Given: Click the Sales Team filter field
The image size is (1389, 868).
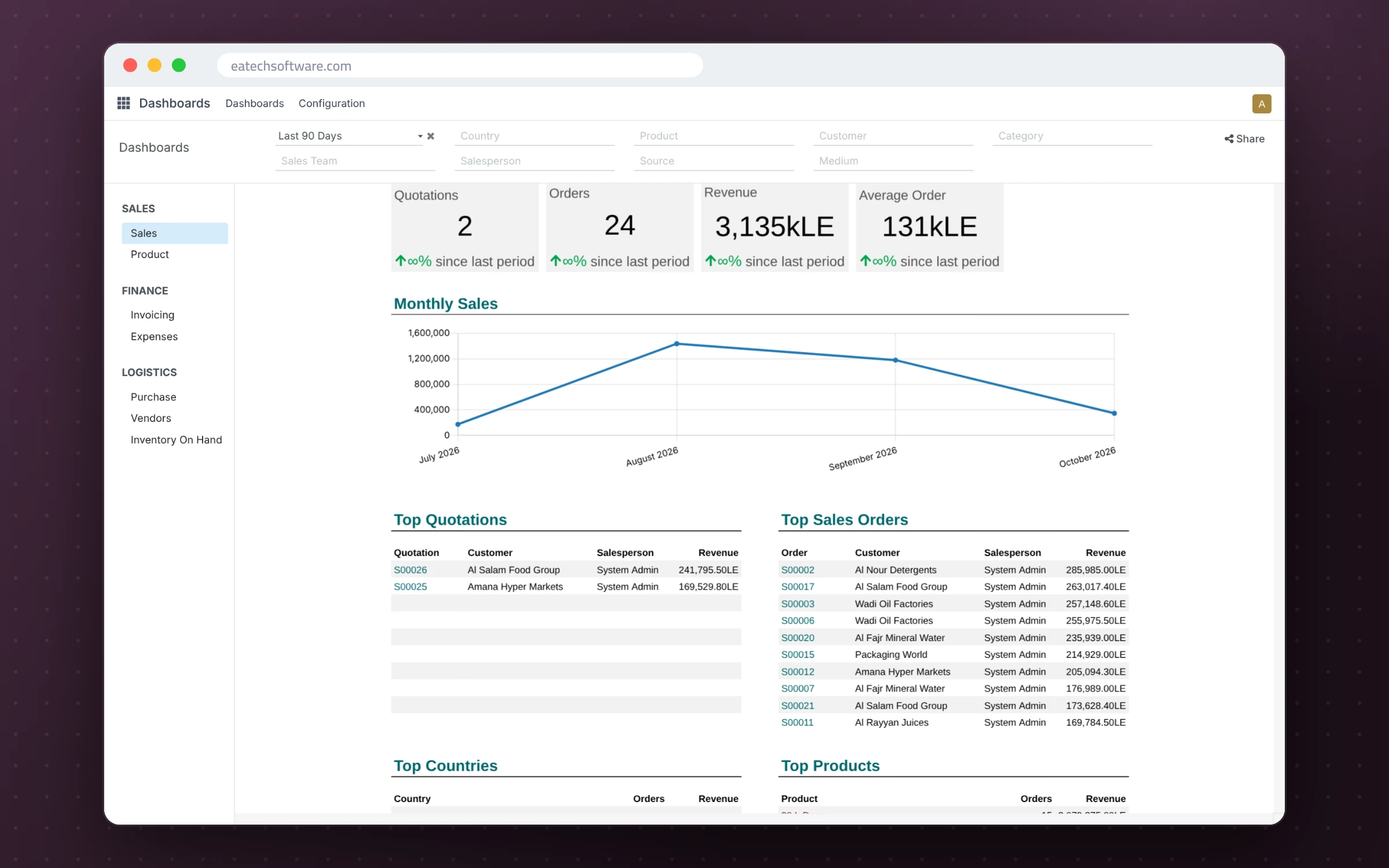Looking at the screenshot, I should (355, 161).
